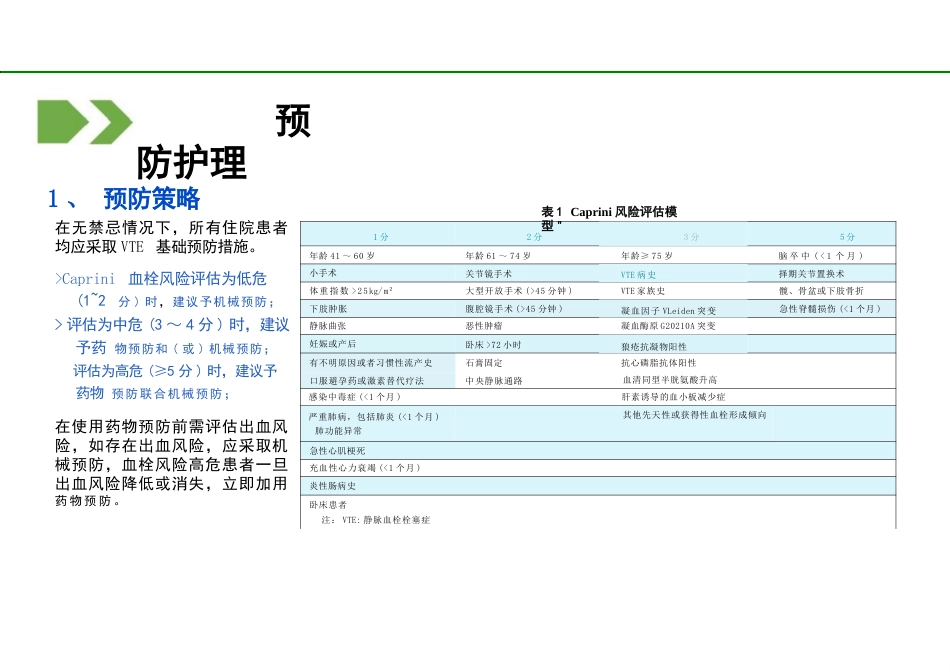Select cell '腹腔镜手术 (>45 分钟)'
Screen dimensions: 950x672
pos(514,309)
